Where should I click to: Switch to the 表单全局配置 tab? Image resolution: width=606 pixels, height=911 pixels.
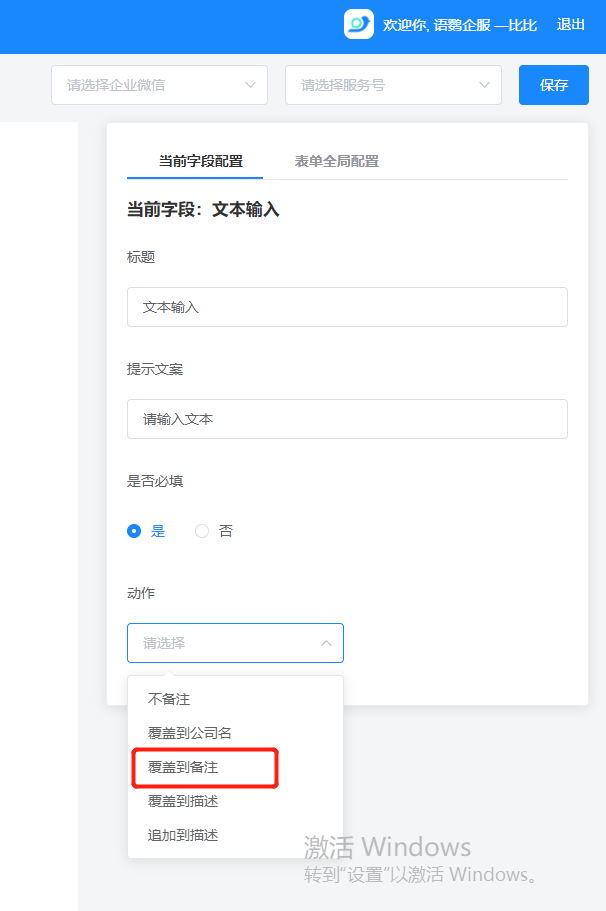click(336, 161)
